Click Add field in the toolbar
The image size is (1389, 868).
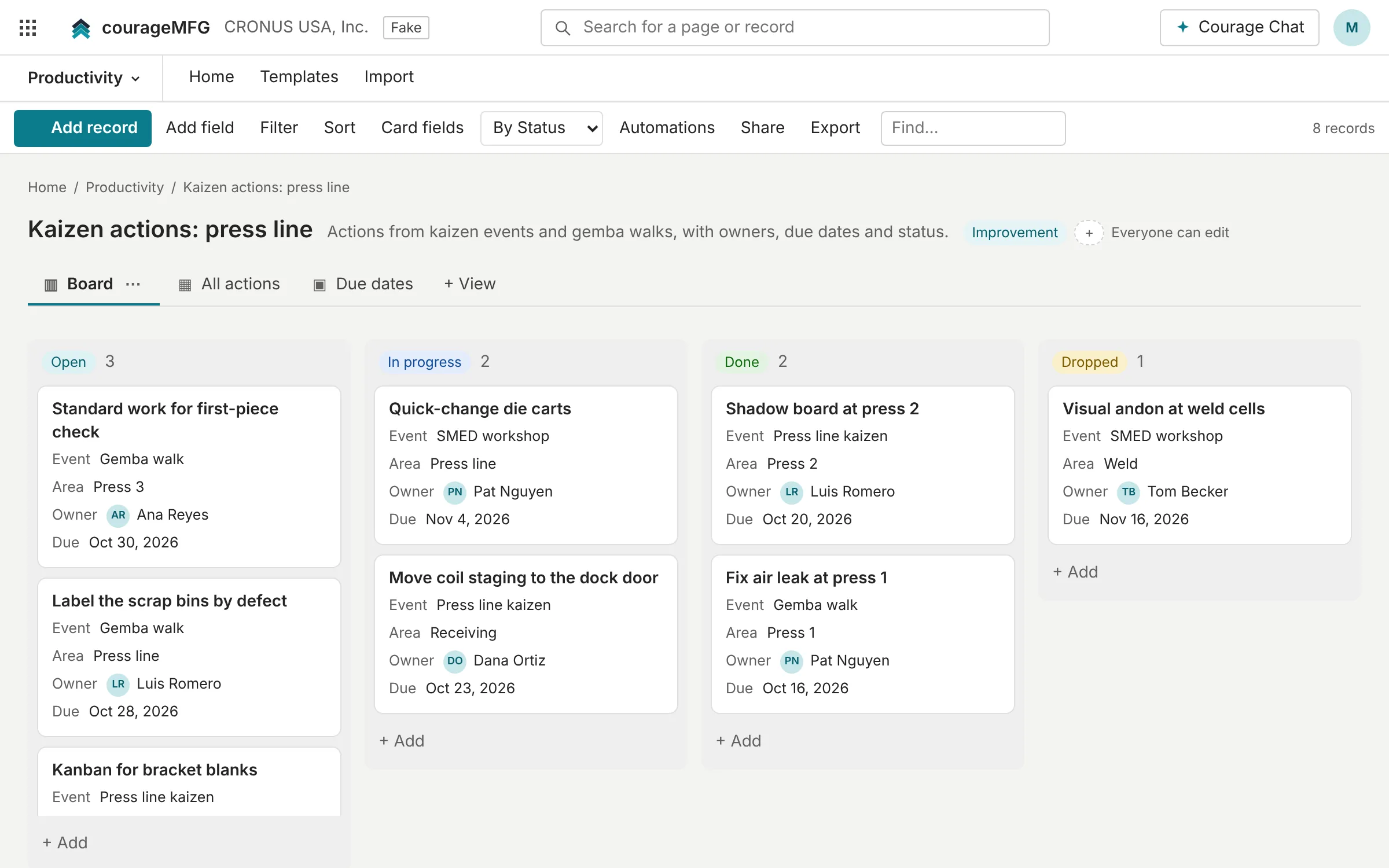(x=200, y=128)
